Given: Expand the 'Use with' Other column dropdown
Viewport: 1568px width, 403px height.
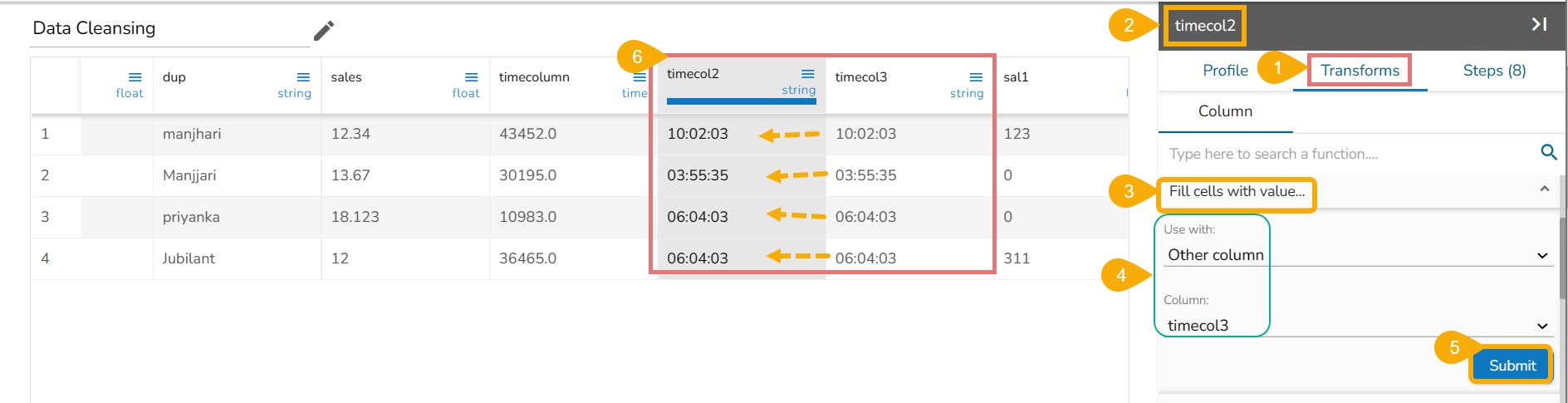Looking at the screenshot, I should pos(1541,256).
